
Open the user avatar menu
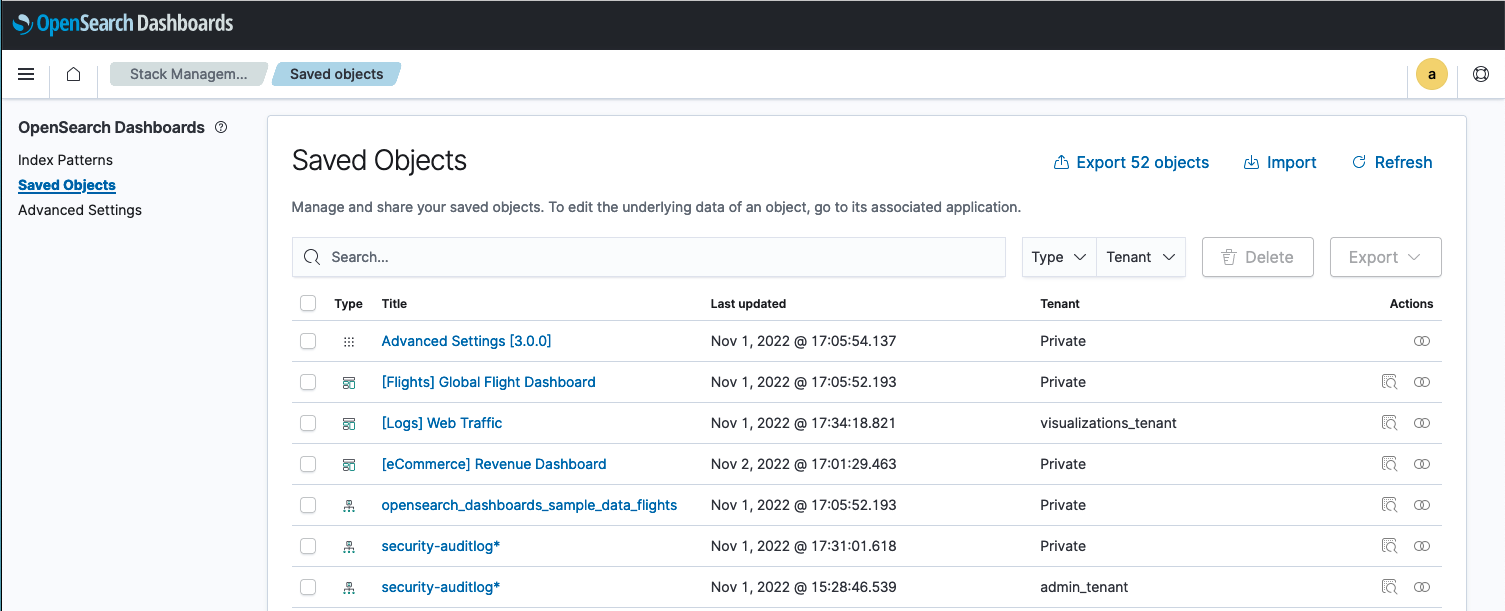[1432, 74]
